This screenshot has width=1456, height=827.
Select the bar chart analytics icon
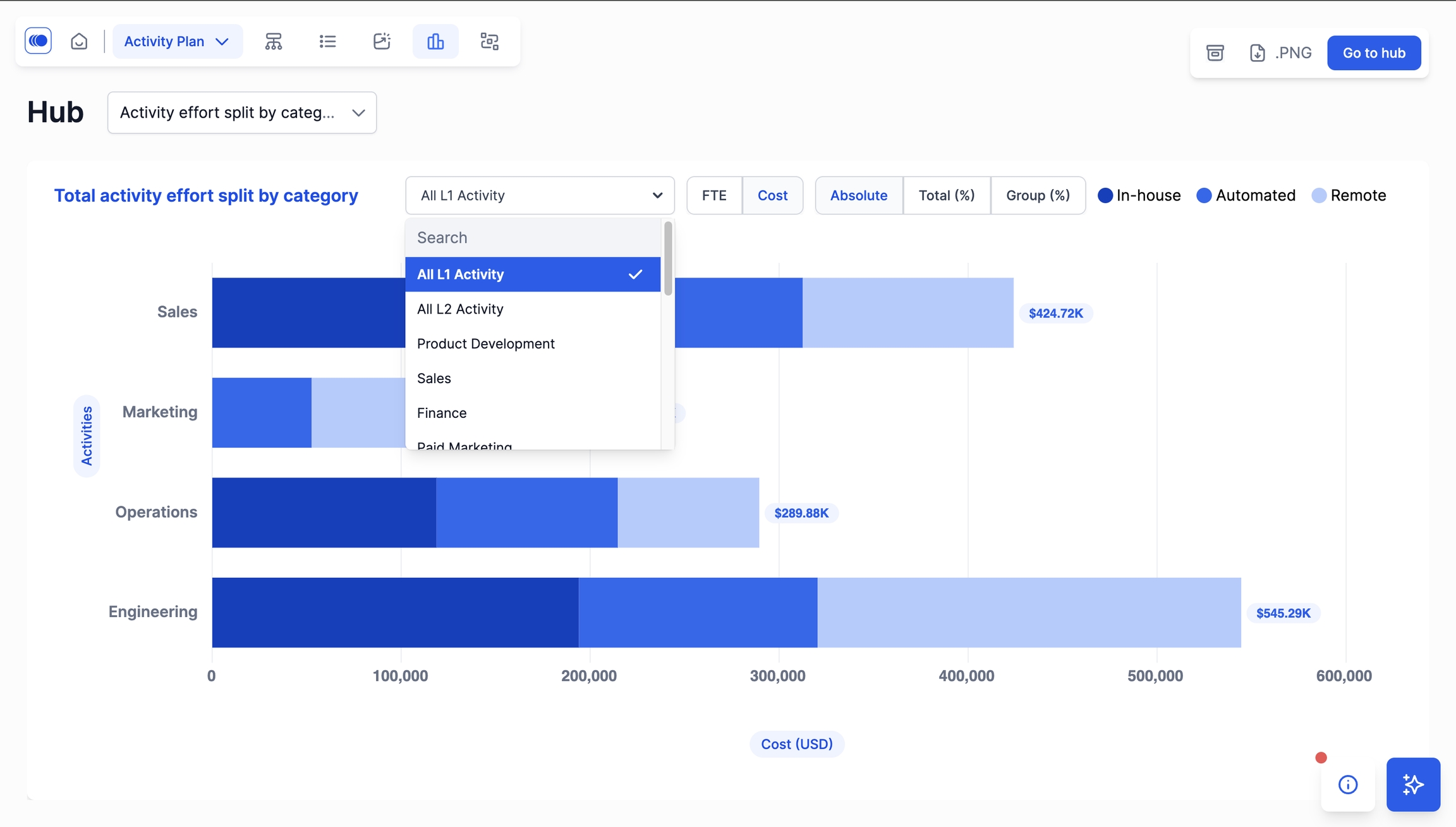[435, 42]
